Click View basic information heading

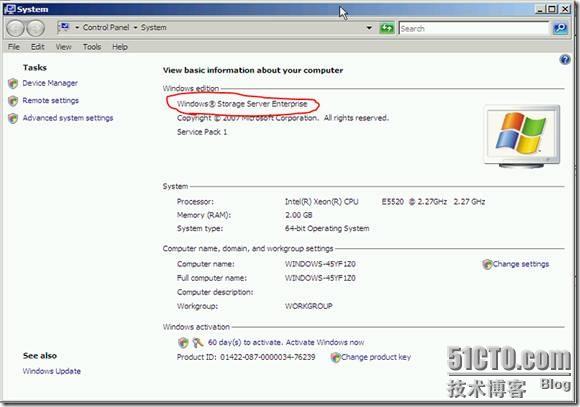(x=253, y=70)
